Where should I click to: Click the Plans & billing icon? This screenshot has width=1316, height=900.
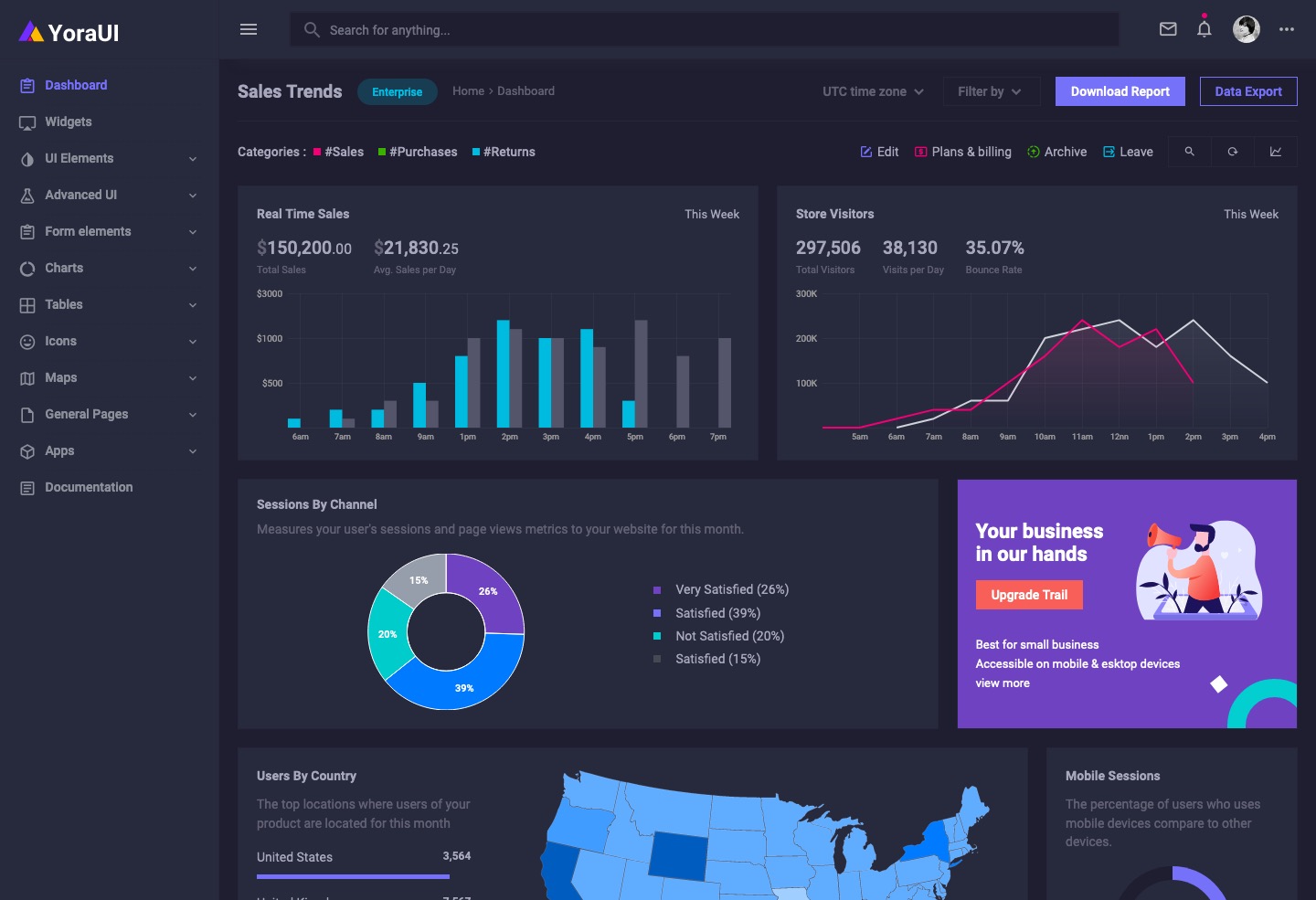[x=921, y=152]
